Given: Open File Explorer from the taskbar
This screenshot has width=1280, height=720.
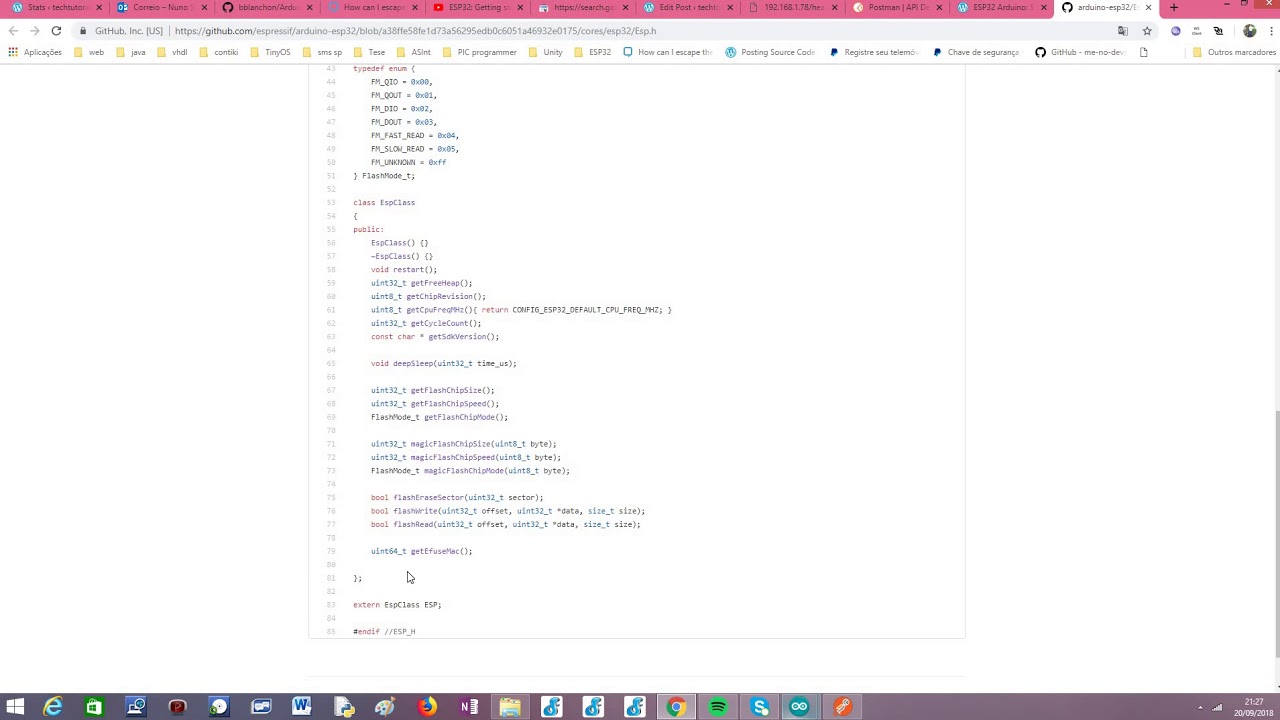Looking at the screenshot, I should click(510, 707).
